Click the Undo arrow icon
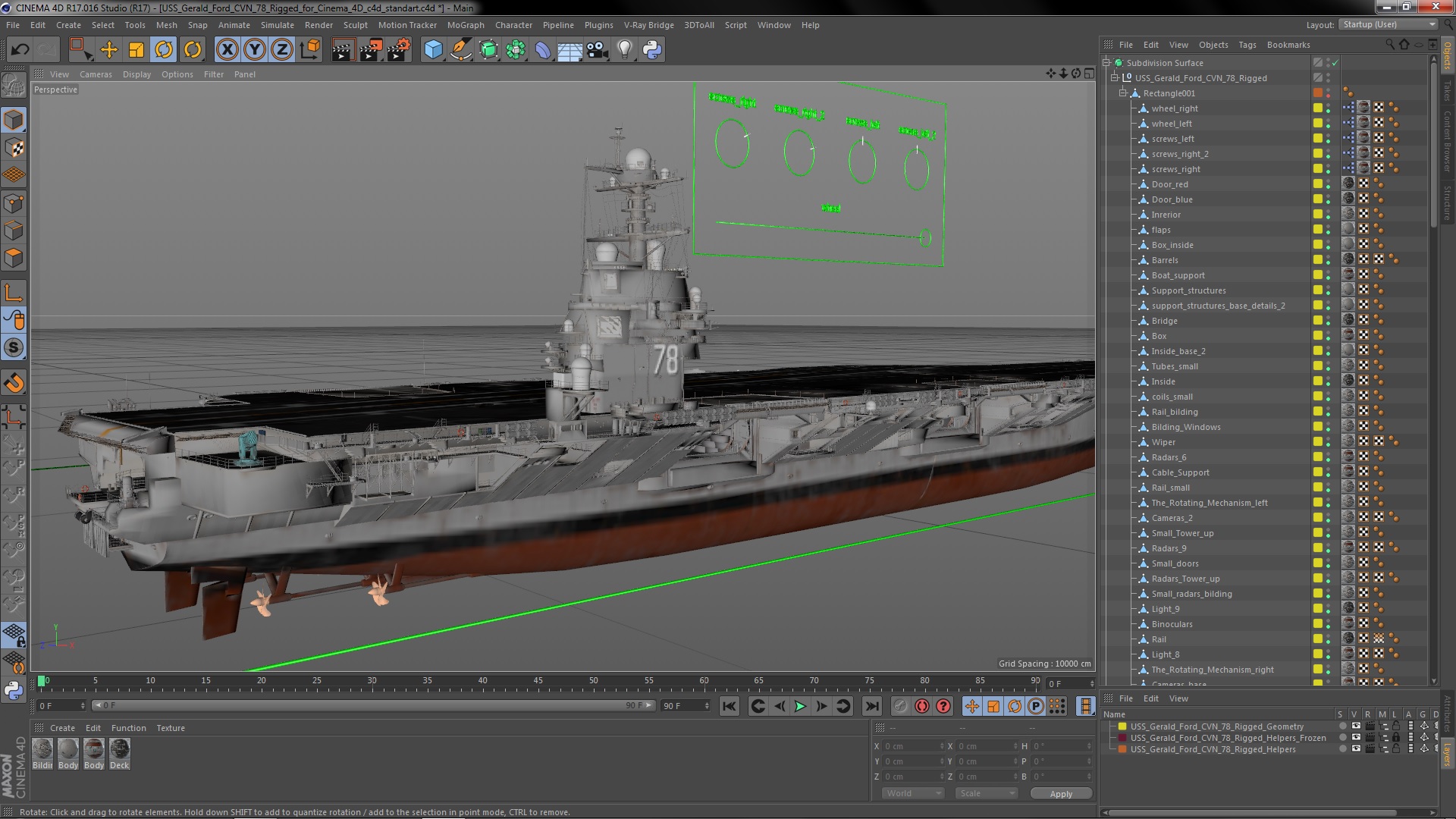This screenshot has height=819, width=1456. [x=20, y=50]
